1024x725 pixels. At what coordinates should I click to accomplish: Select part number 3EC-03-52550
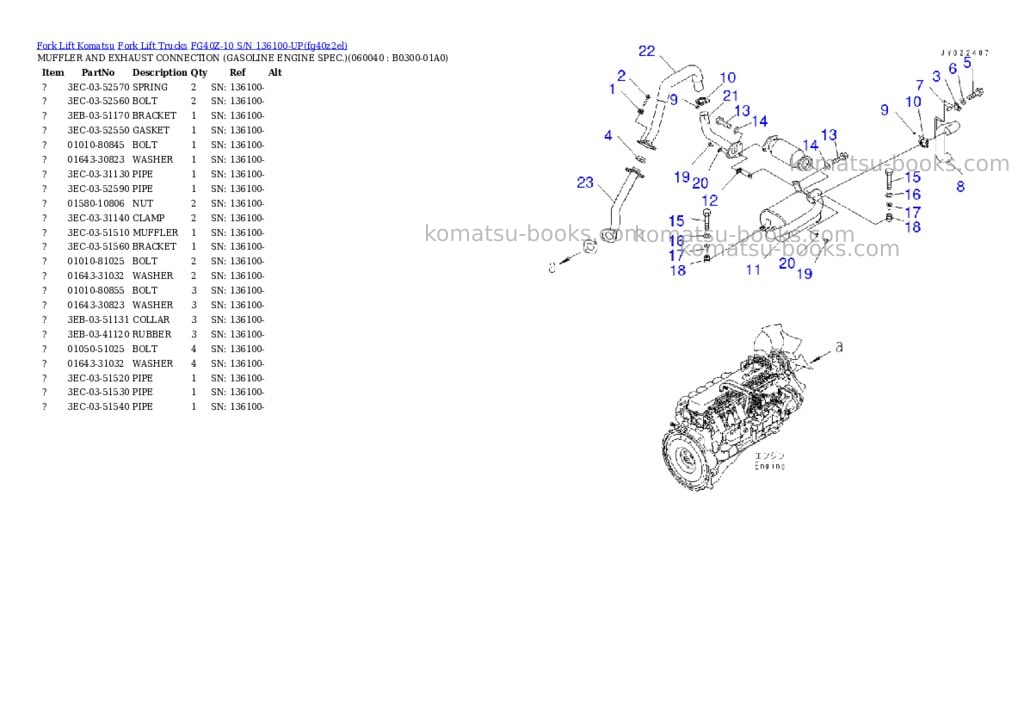98,131
